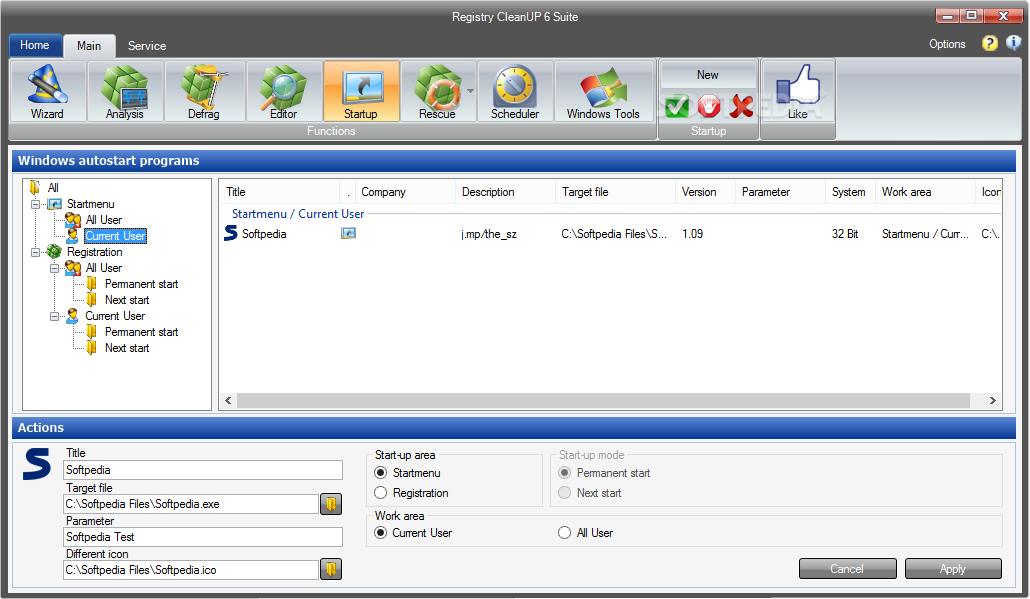The height and width of the screenshot is (599, 1030).
Task: Click the New startup button
Action: [707, 75]
